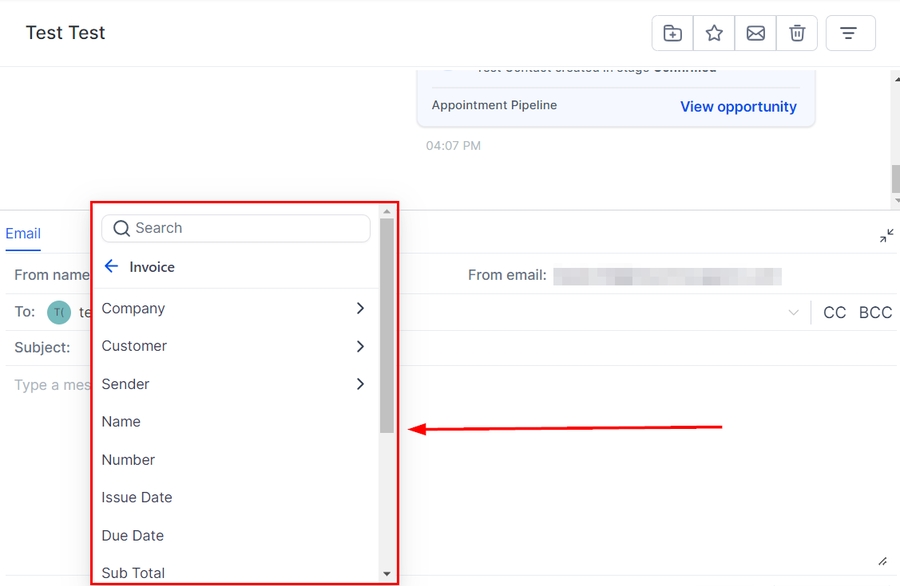Open the View opportunity link
The width and height of the screenshot is (900, 586).
(738, 107)
